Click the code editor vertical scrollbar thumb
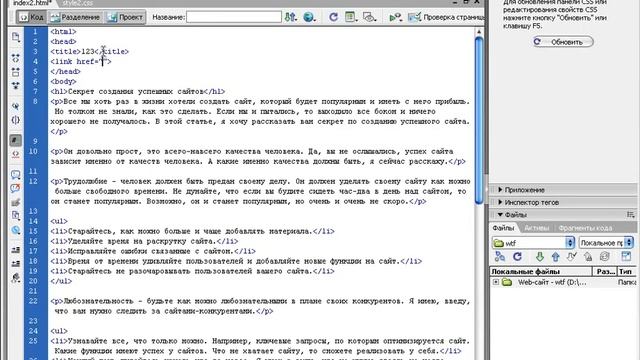This screenshot has height=360, width=640. pyautogui.click(x=479, y=121)
